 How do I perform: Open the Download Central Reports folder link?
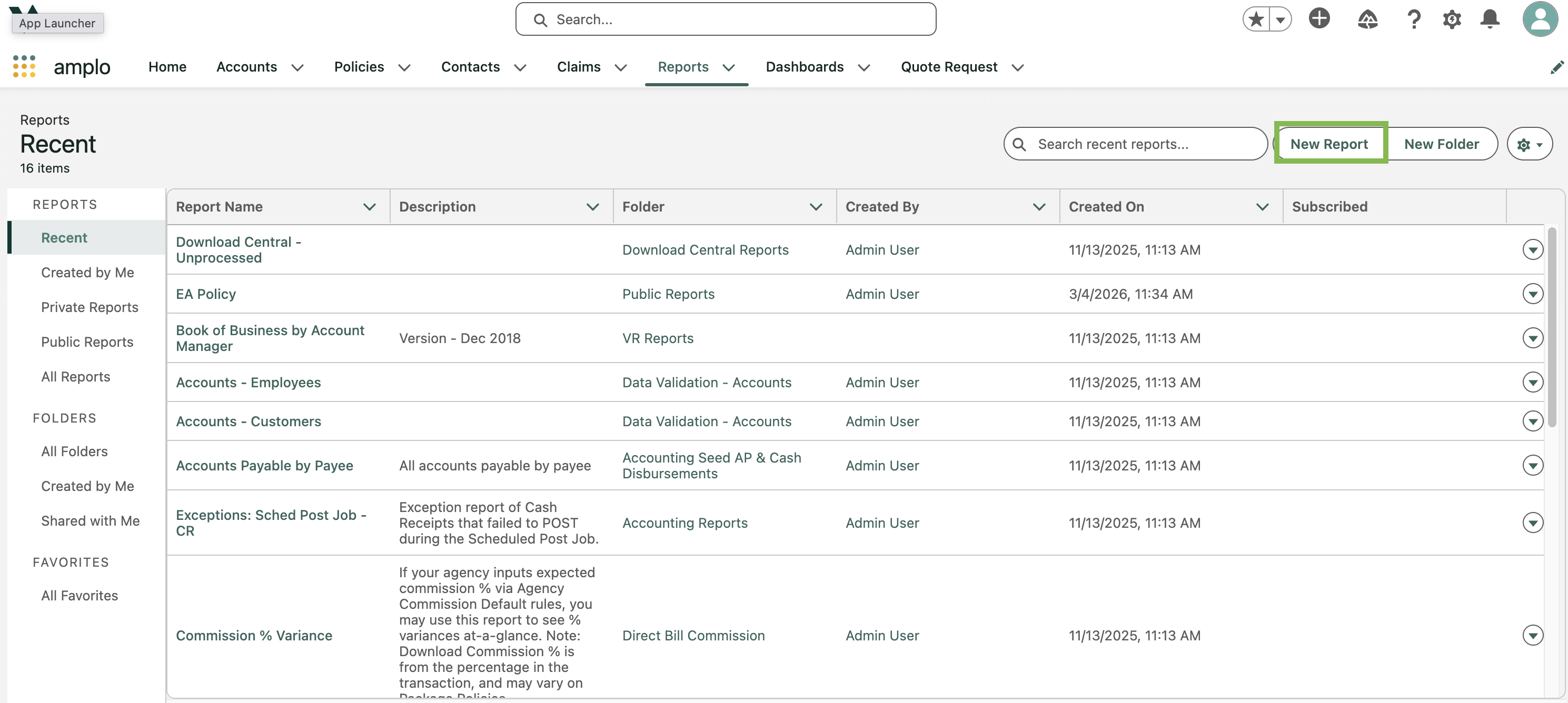tap(705, 249)
